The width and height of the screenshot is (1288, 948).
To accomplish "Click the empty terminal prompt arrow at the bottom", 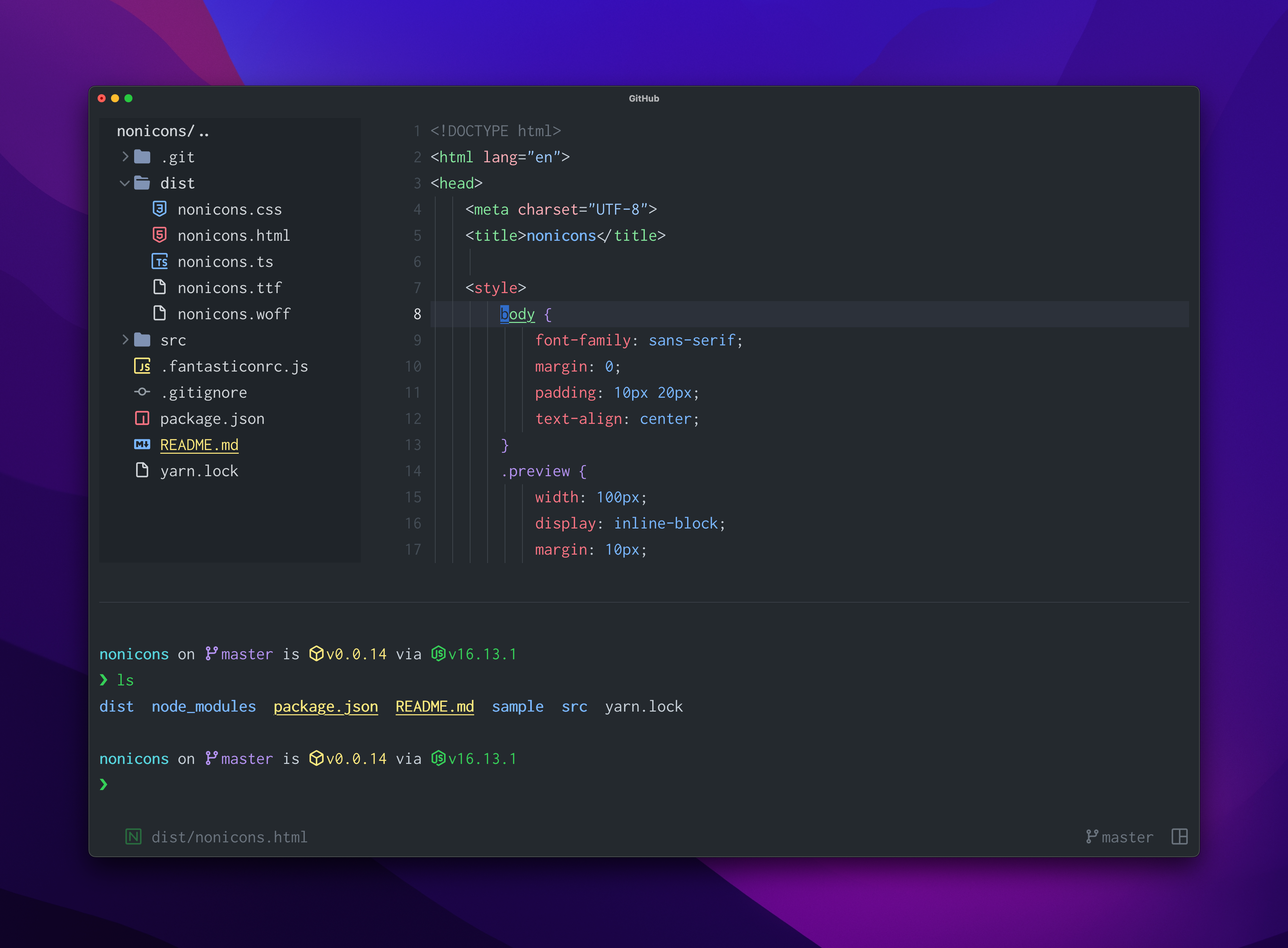I will coord(103,784).
